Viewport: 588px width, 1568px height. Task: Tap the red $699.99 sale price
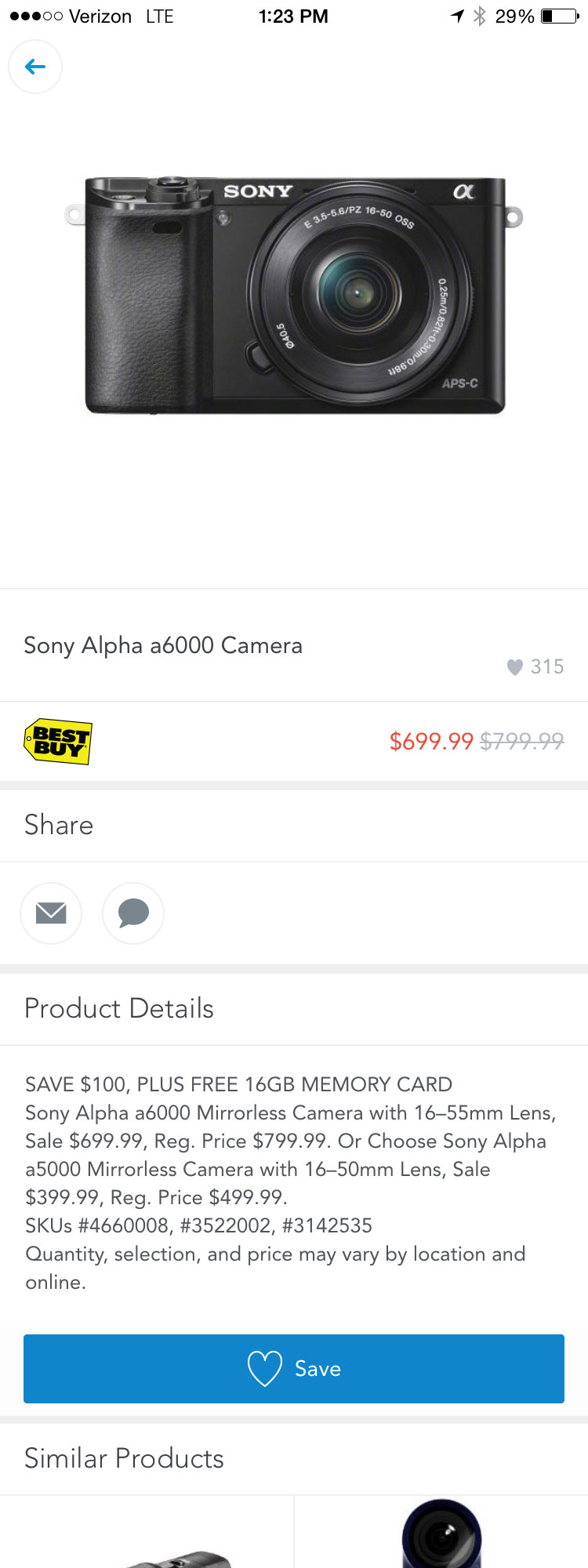431,741
